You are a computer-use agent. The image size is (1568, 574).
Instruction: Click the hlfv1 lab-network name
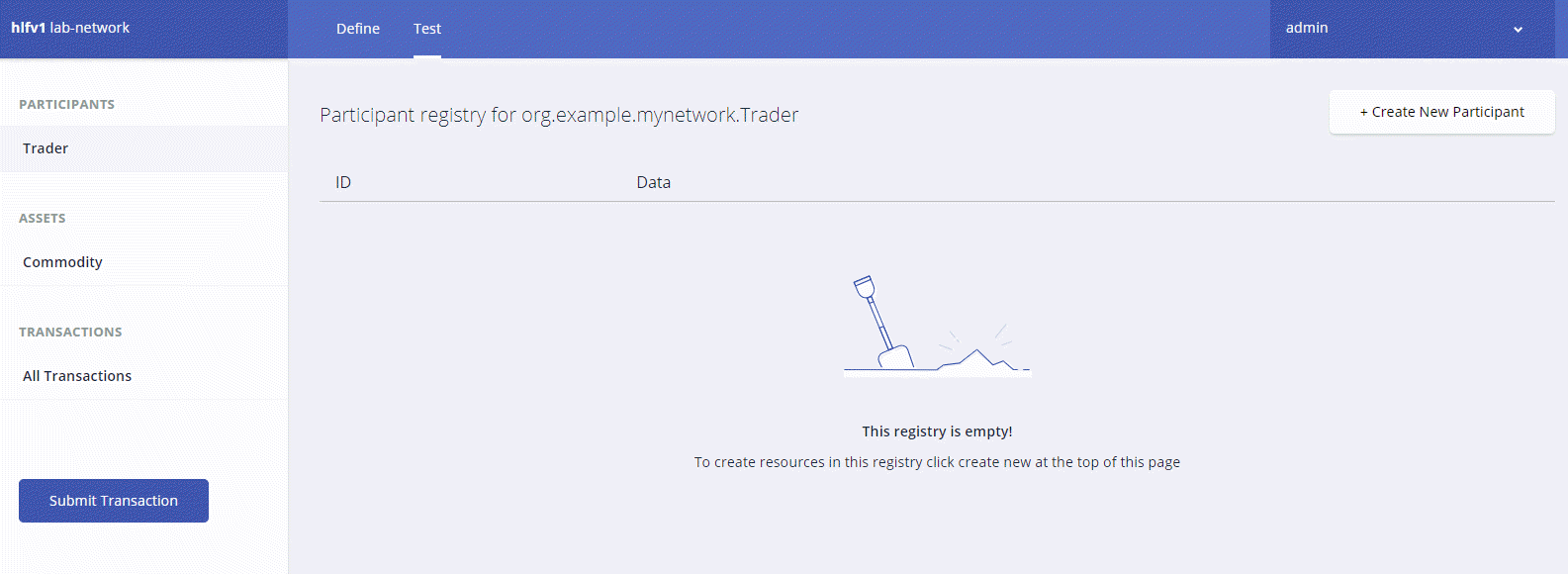pos(70,28)
